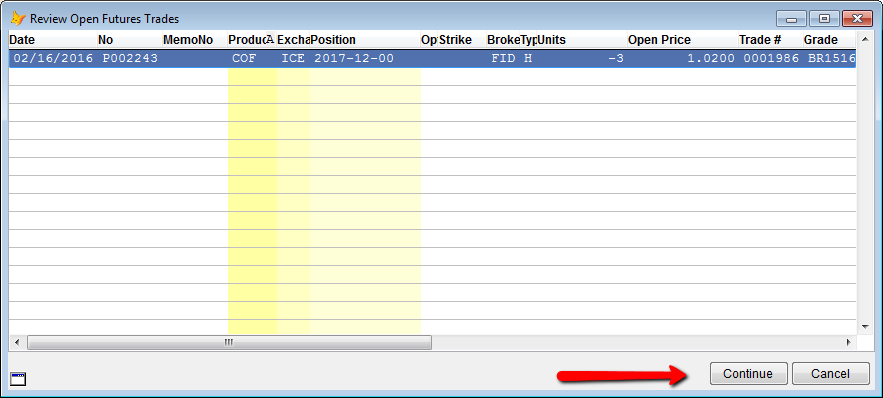Screen dimensions: 883x398
Task: Click the Open Price column header
Action: click(x=682, y=40)
